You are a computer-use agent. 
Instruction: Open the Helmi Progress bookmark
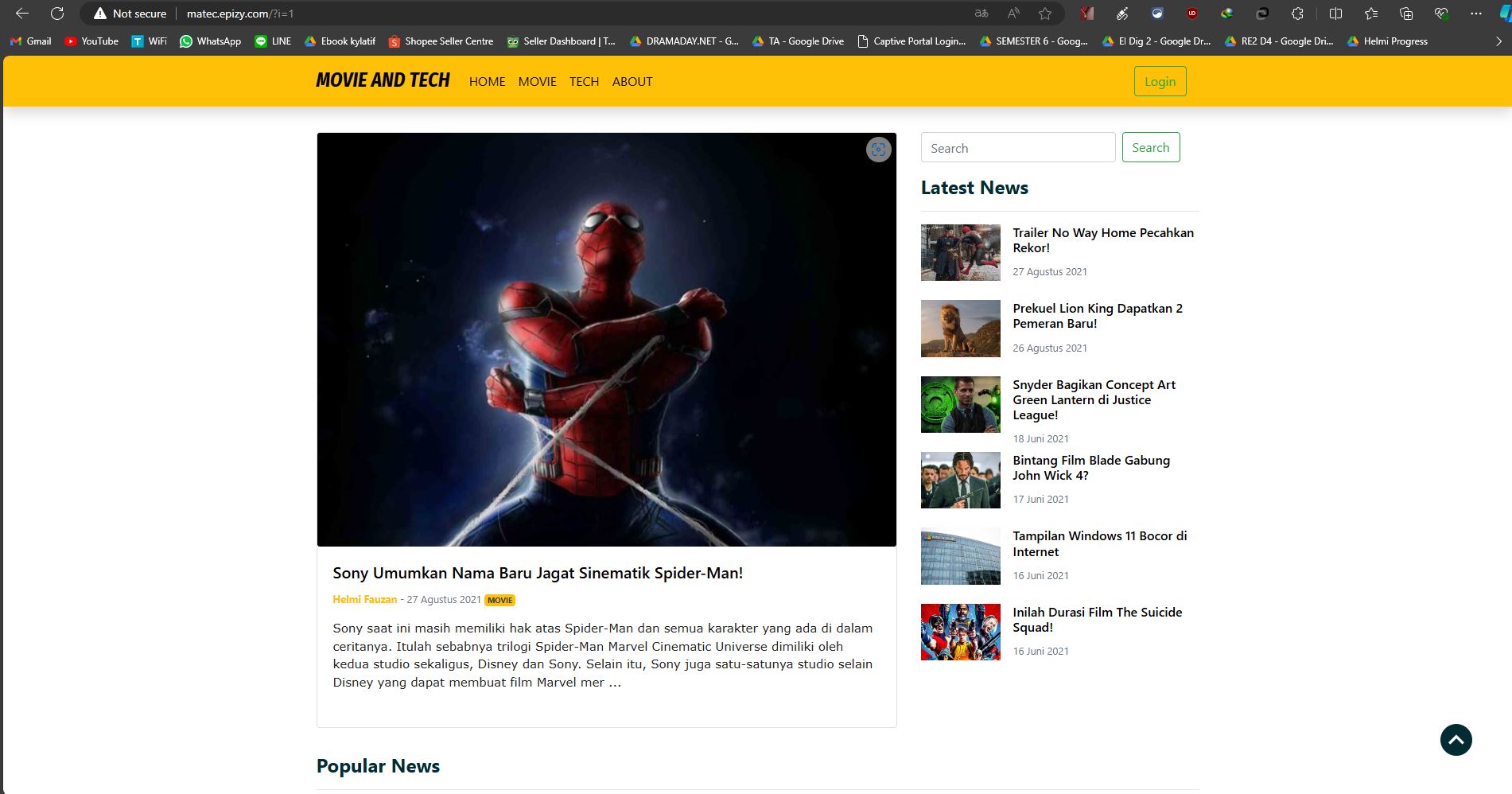tap(1387, 41)
